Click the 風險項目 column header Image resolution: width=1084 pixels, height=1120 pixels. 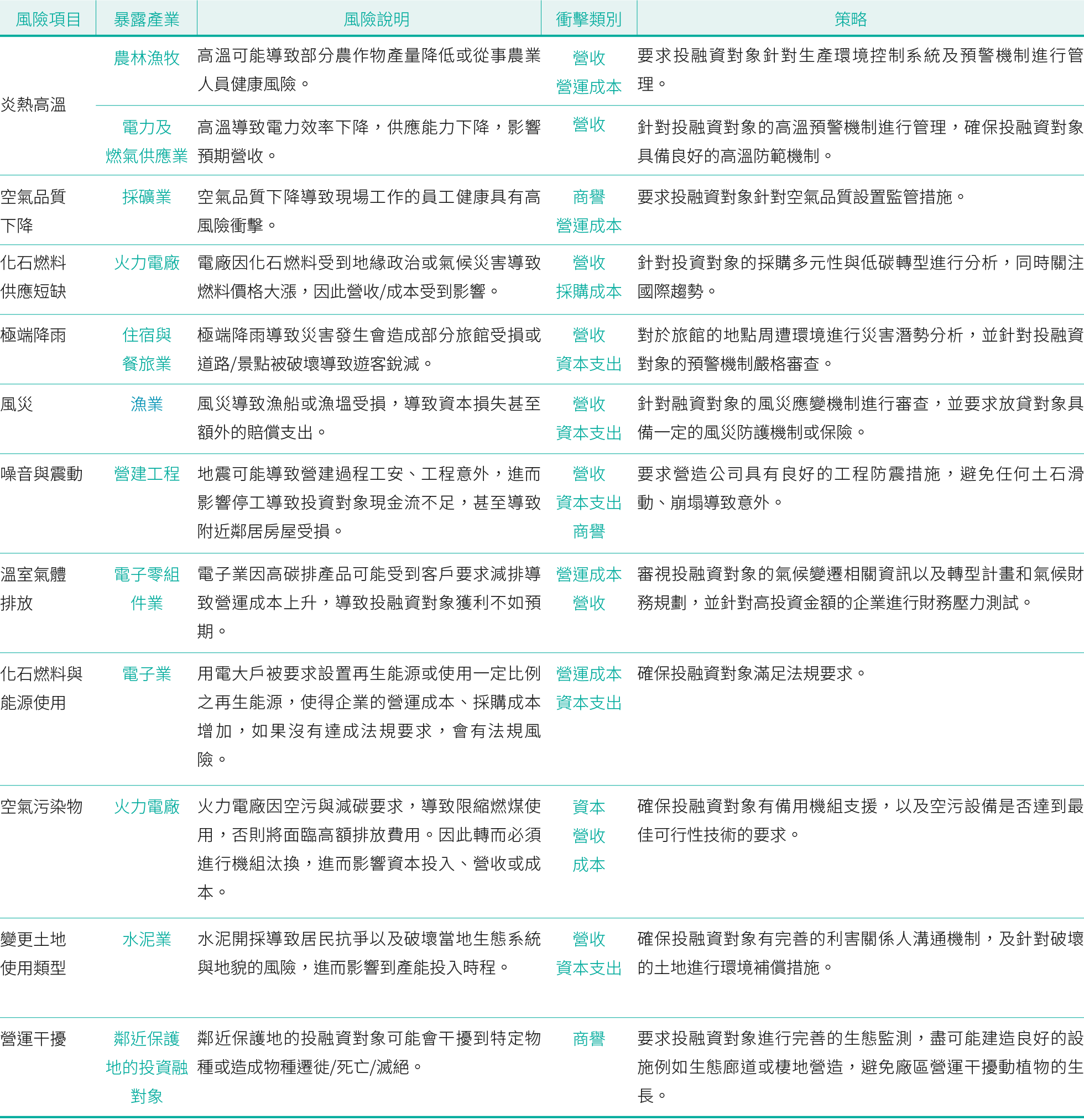point(48,19)
